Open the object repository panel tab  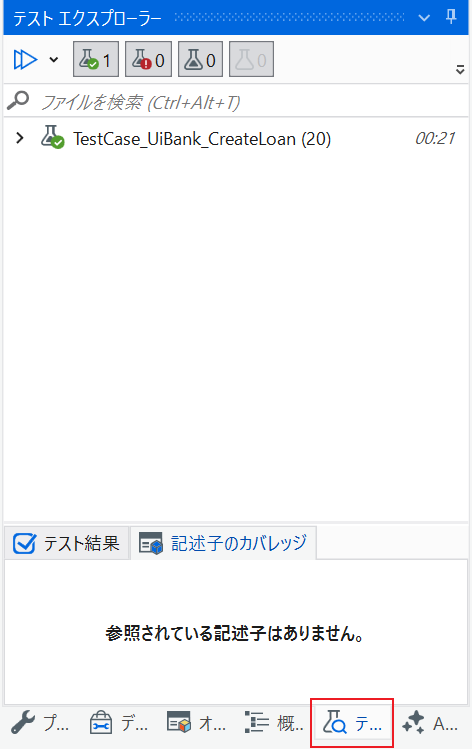point(196,722)
